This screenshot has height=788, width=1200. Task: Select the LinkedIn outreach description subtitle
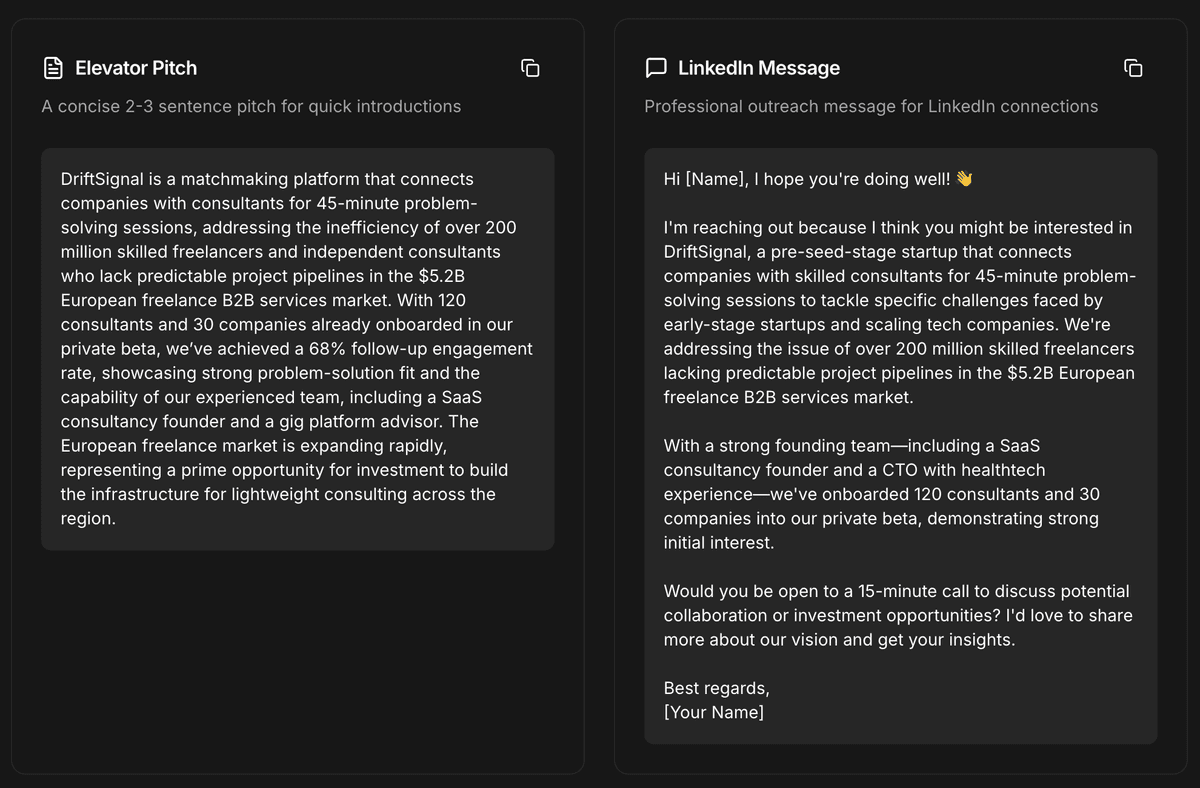pyautogui.click(x=870, y=106)
